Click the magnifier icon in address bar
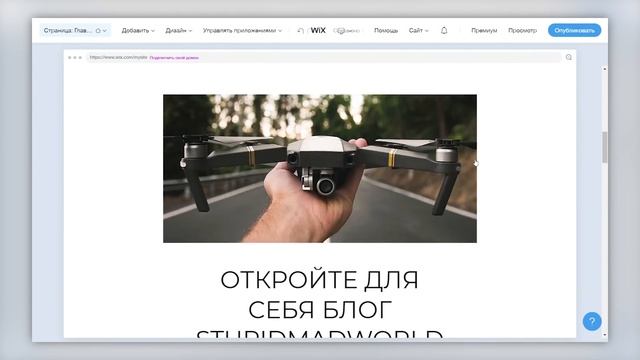640x360 pixels. click(569, 57)
